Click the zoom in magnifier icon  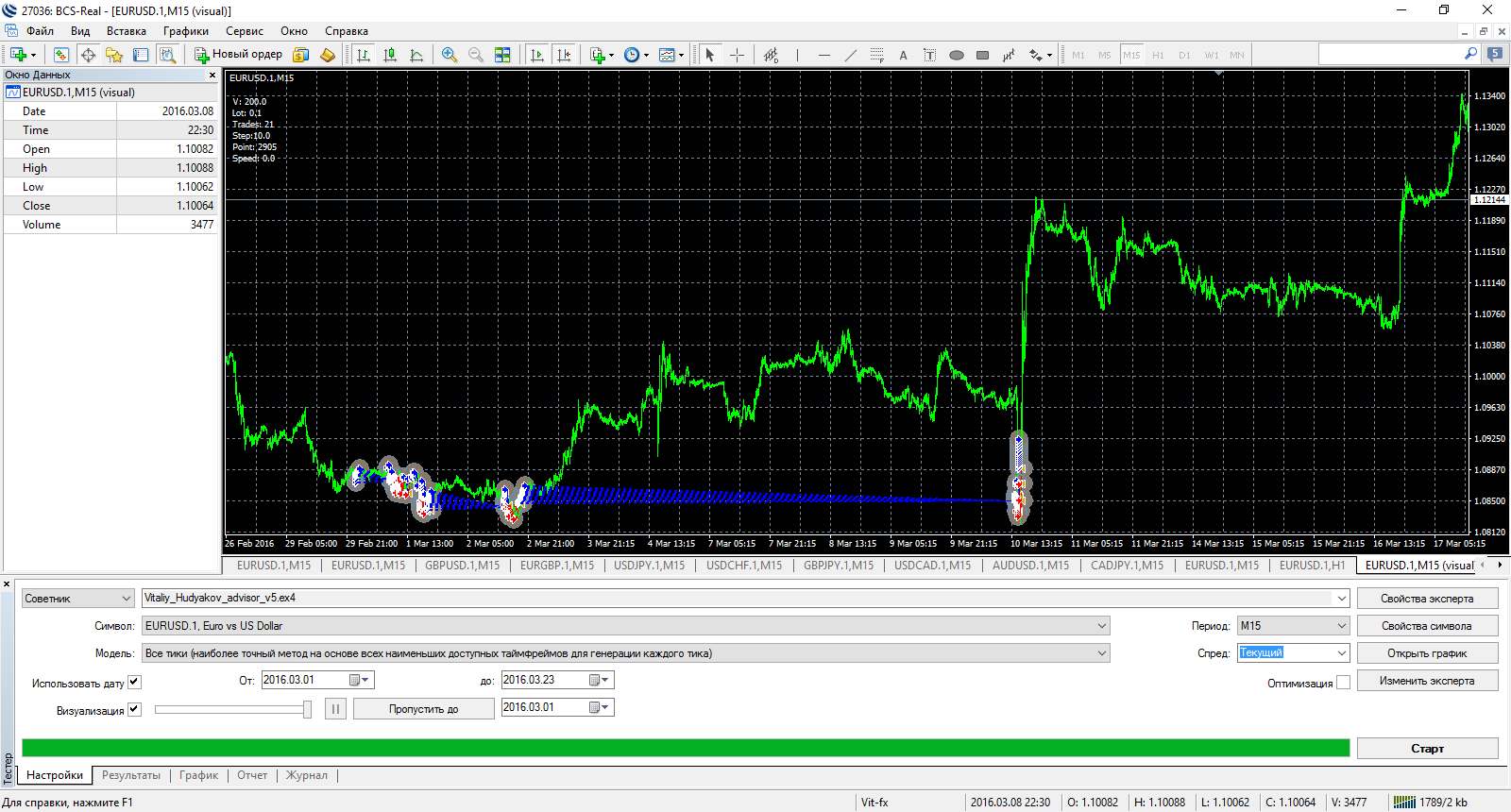coord(450,55)
